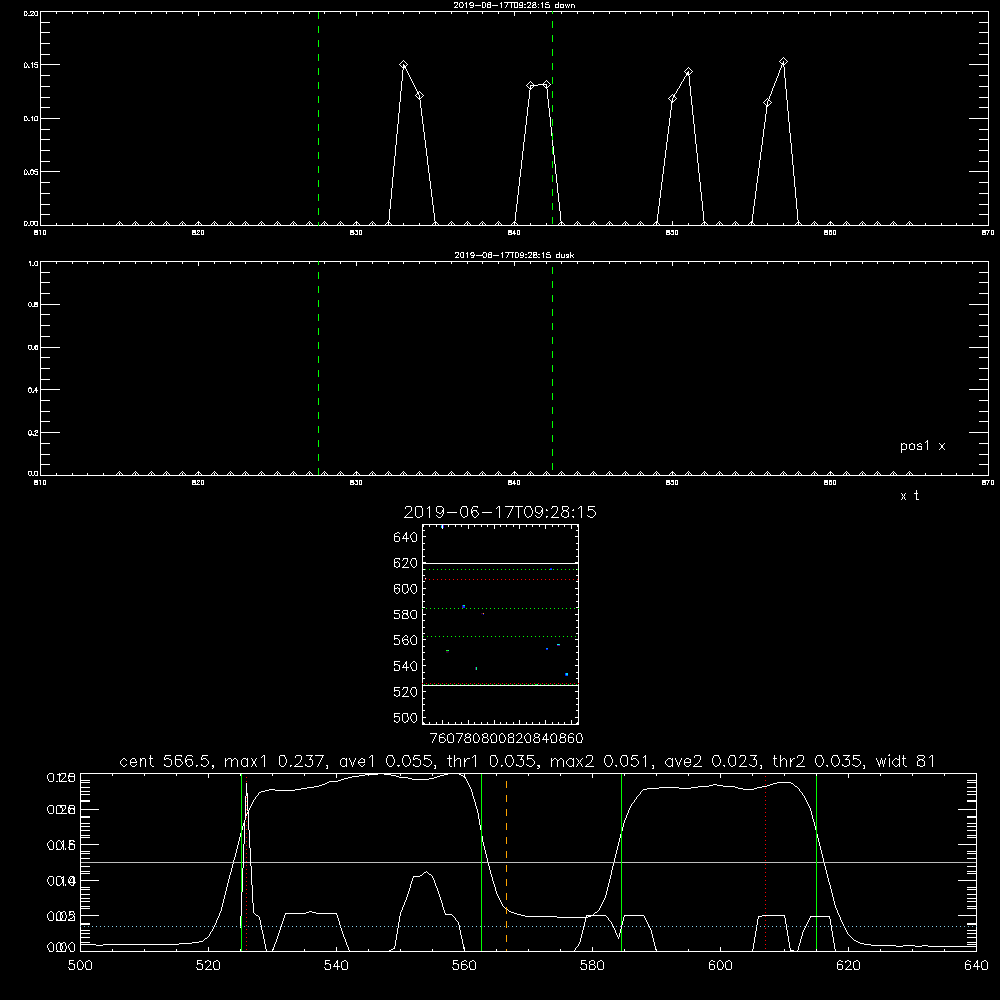This screenshot has width=1000, height=1000.
Task: Click the dawn plot's first peak diamond at 0.15
Action: tap(403, 64)
